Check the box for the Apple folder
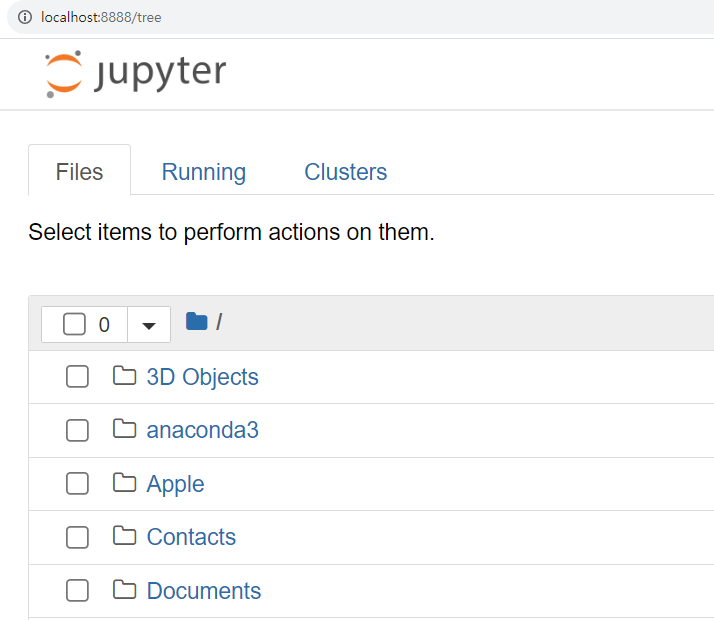The image size is (714, 620). [x=77, y=483]
